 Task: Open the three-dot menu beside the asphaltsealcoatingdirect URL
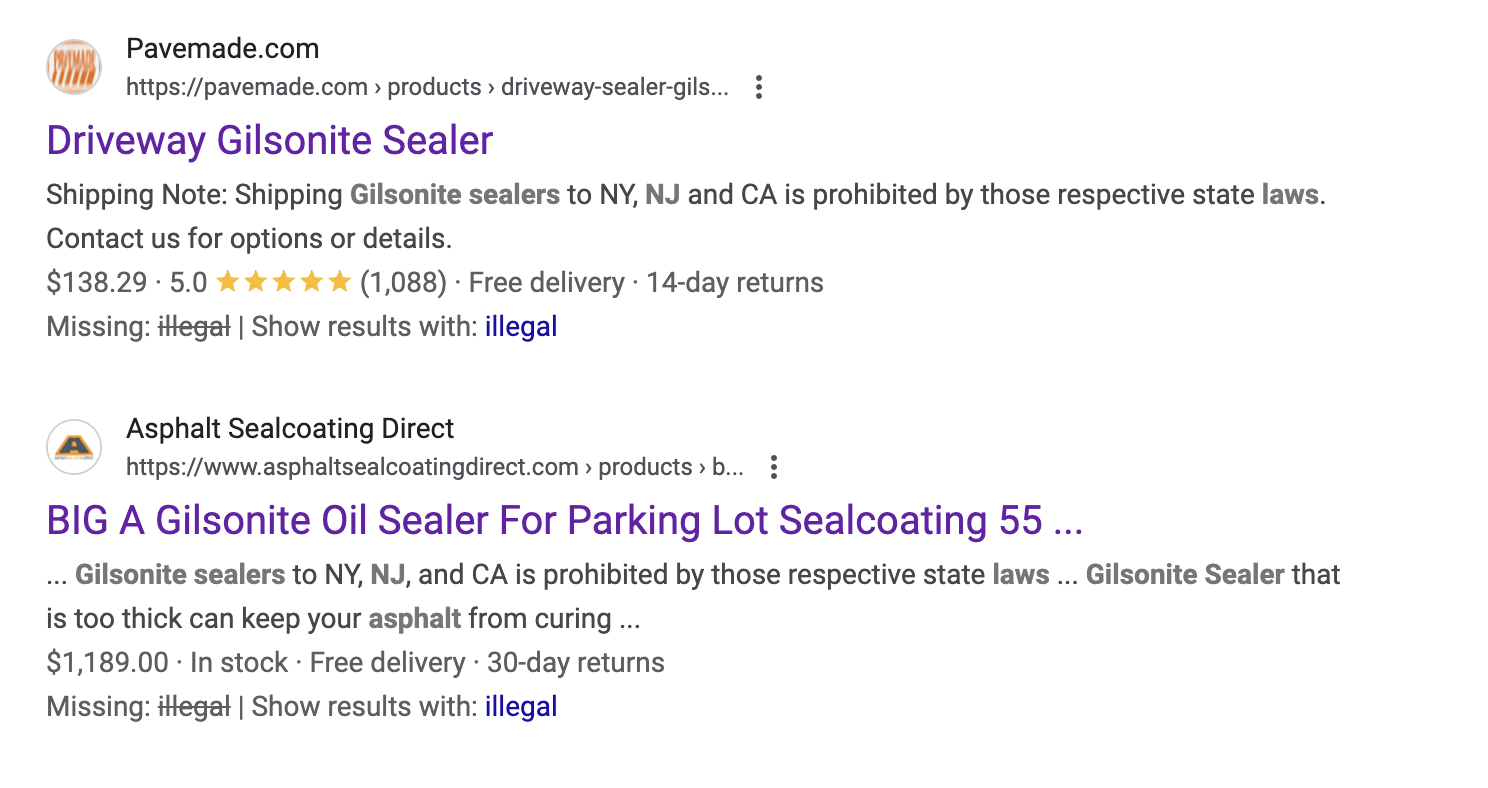coord(773,467)
